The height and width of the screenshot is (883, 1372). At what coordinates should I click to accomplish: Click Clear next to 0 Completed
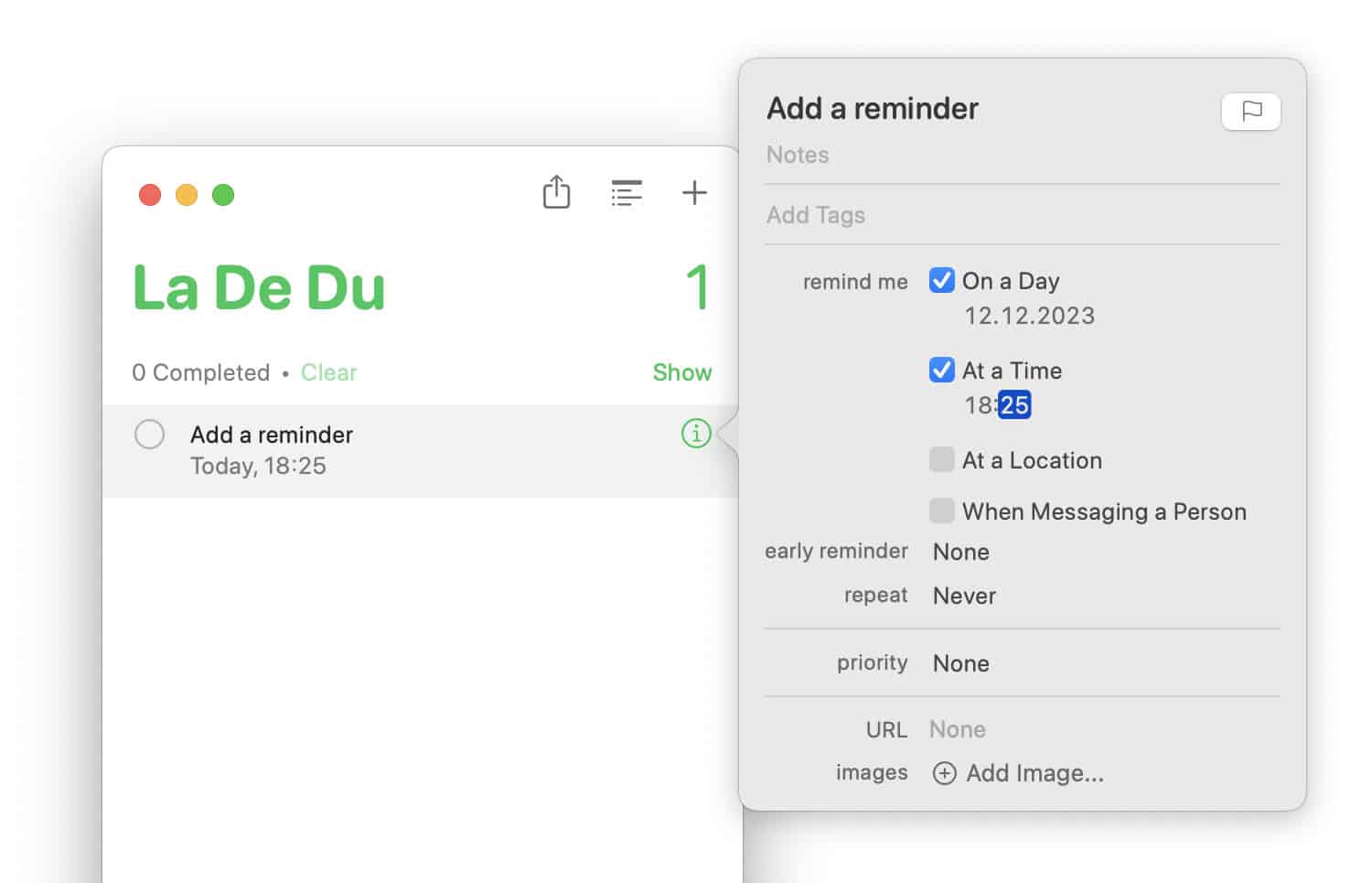click(328, 372)
